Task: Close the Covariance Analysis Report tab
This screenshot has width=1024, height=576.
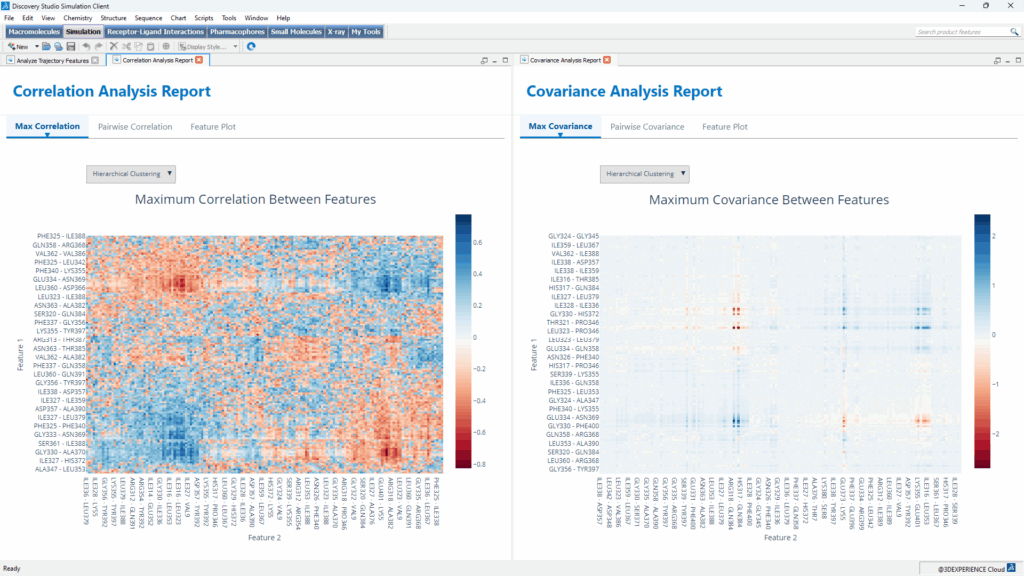Action: [x=607, y=60]
